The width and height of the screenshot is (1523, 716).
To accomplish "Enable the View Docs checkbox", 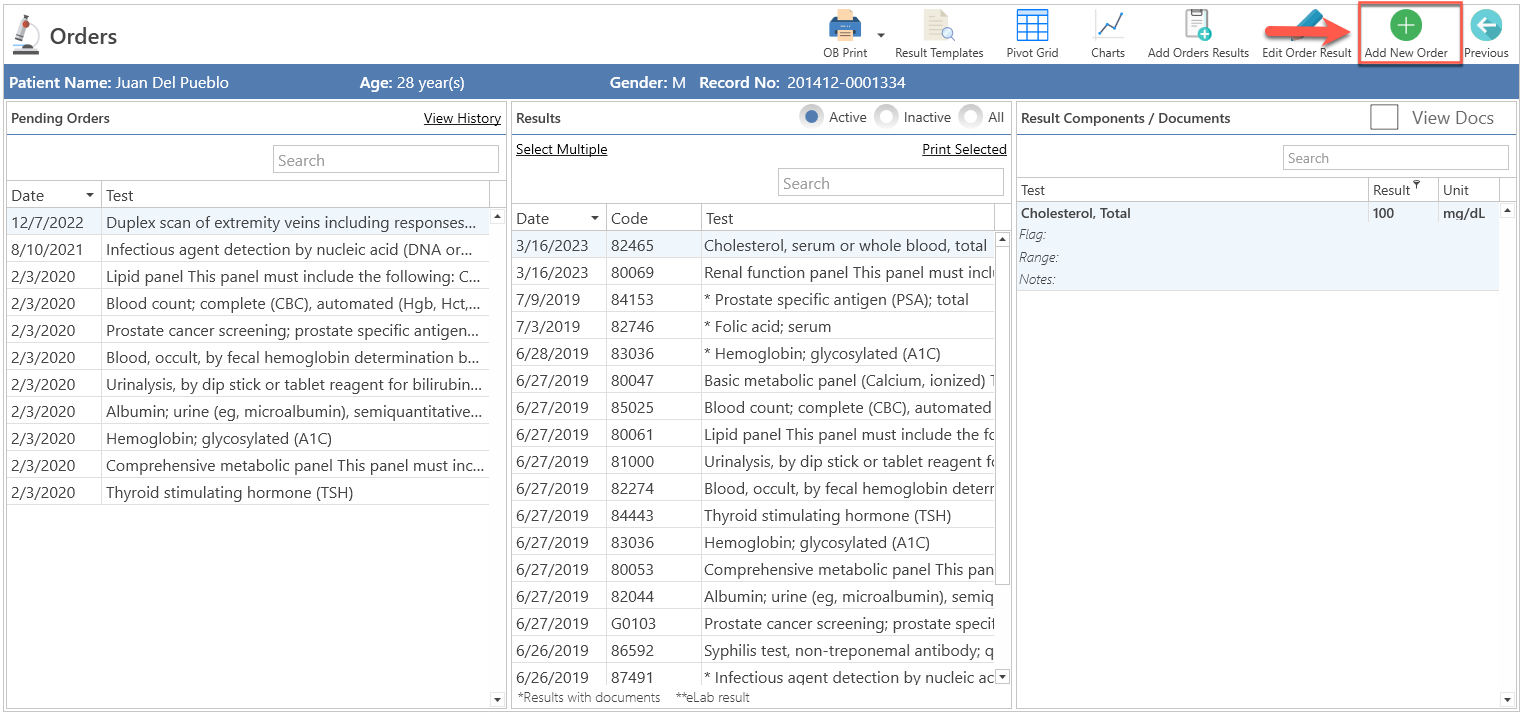I will click(x=1384, y=117).
